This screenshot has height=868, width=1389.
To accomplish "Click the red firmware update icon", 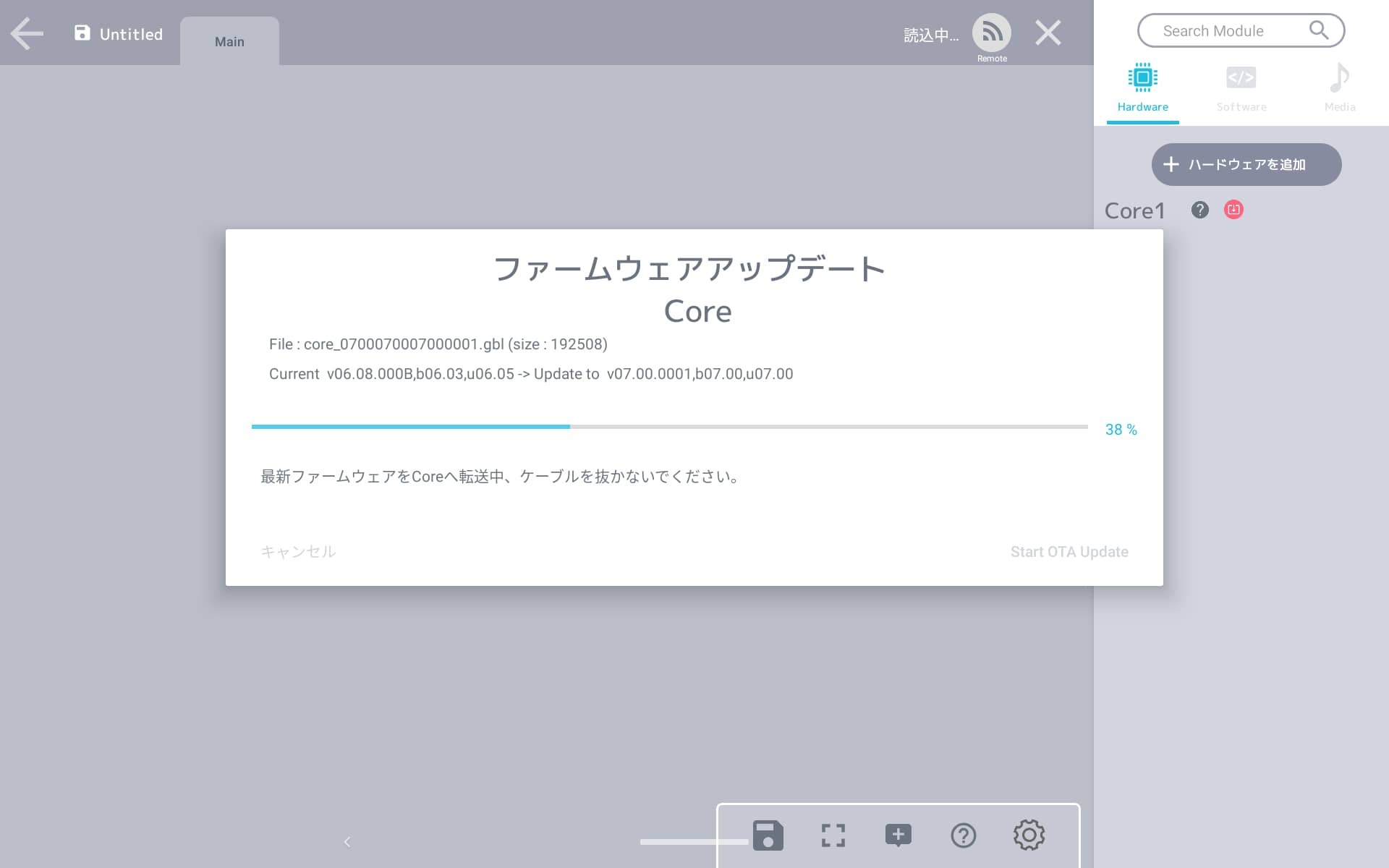I will click(1233, 210).
